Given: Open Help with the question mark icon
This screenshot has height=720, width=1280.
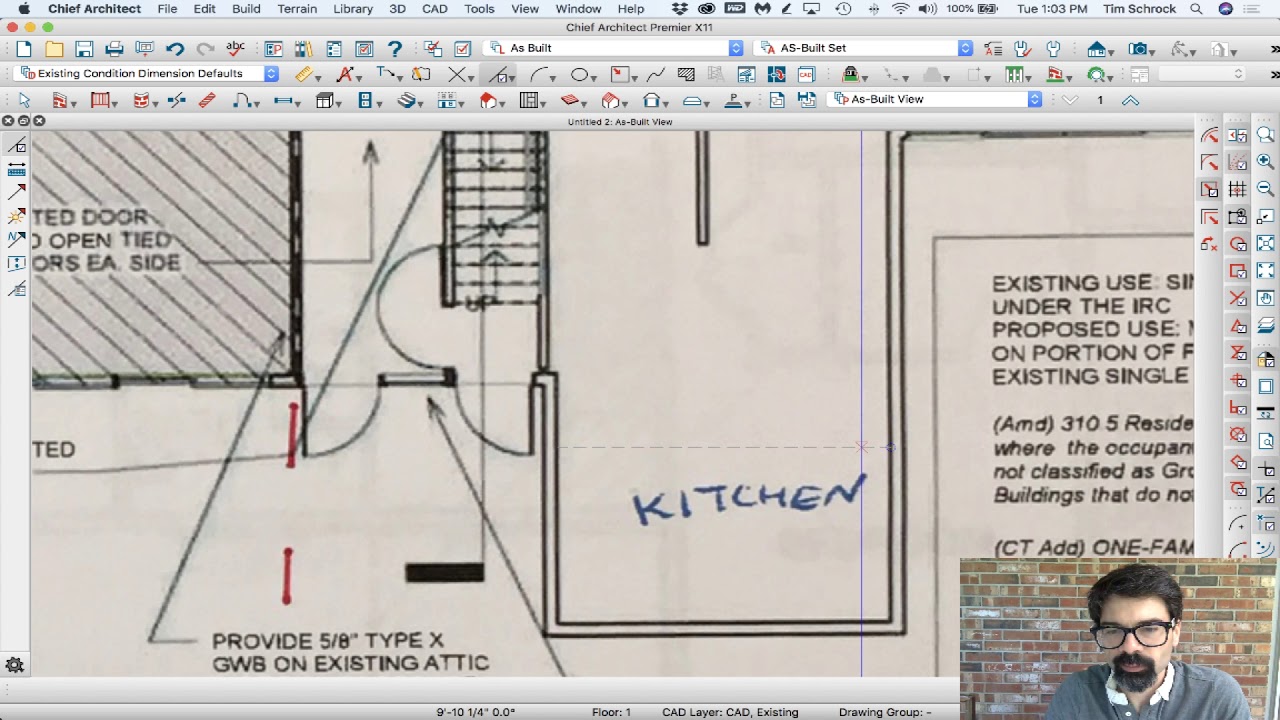Looking at the screenshot, I should [x=395, y=48].
